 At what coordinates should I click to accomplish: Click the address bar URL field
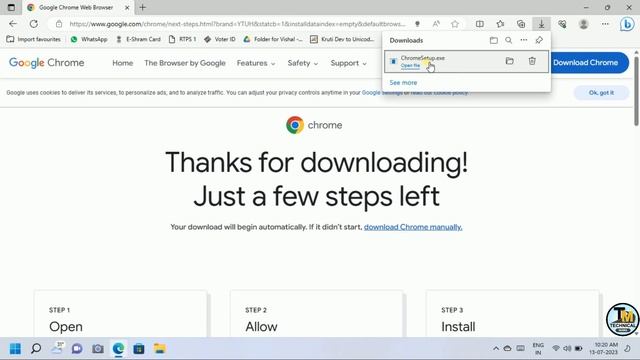pos(238,24)
